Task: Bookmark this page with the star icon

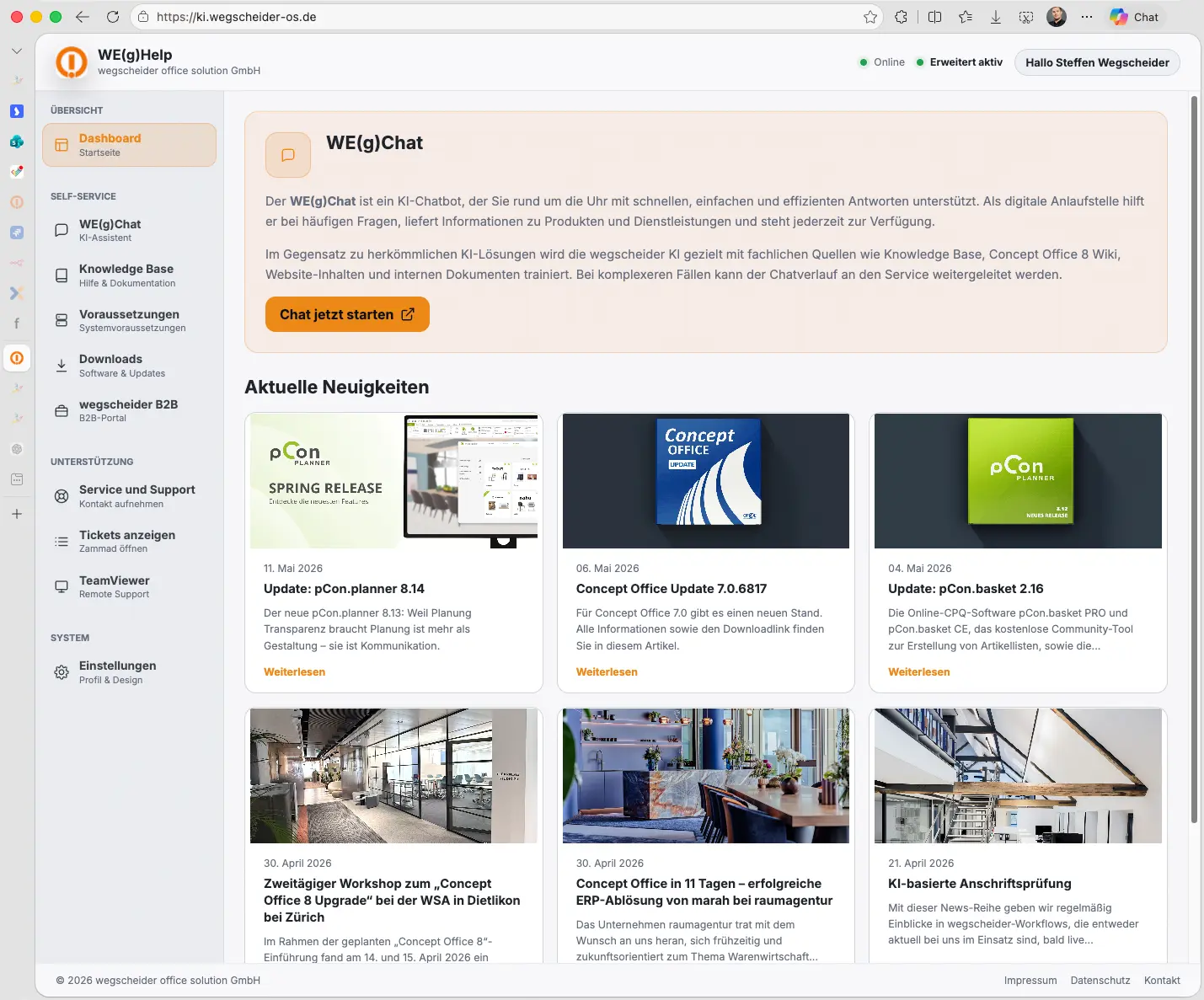Action: [x=870, y=17]
